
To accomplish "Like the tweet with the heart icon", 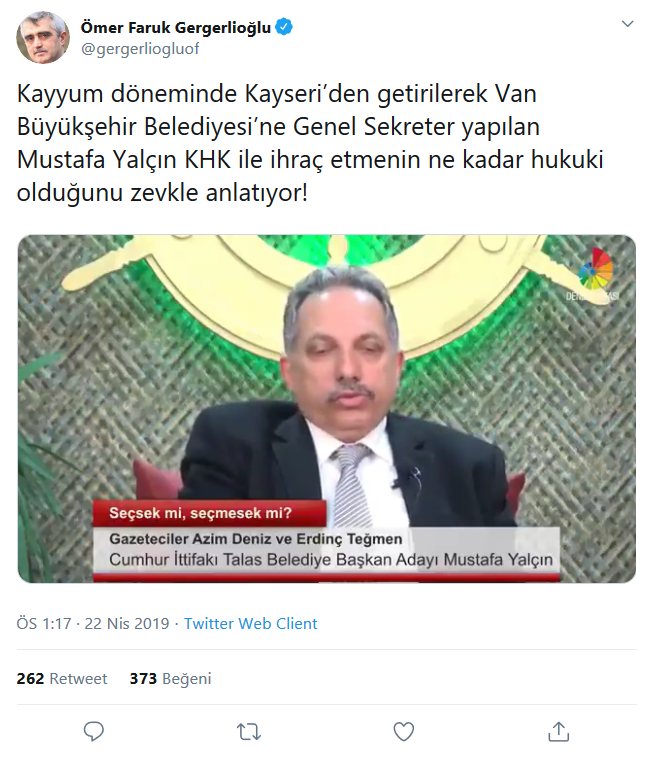I will [404, 731].
